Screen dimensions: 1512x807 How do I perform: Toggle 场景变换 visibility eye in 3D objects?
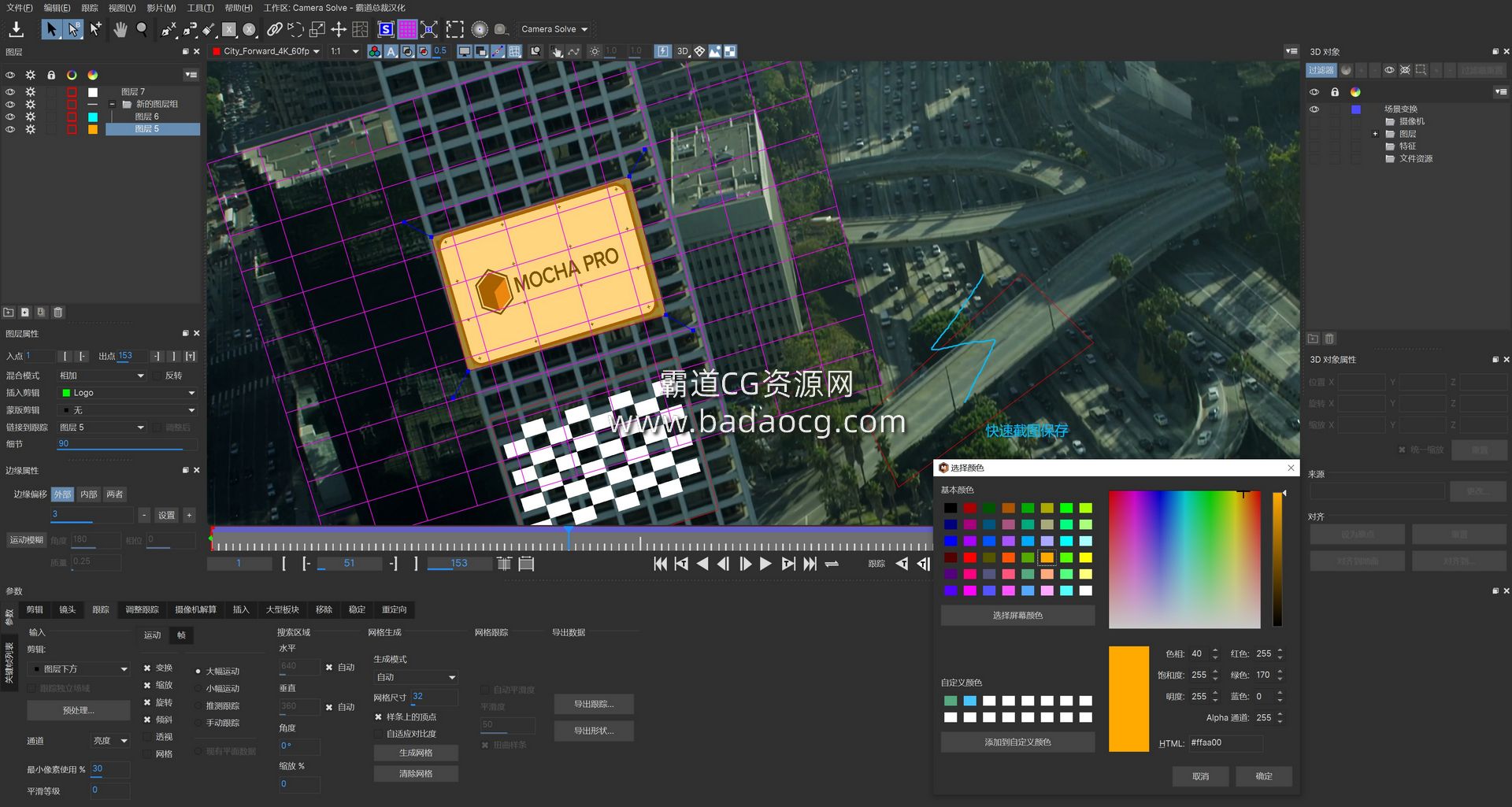tap(1314, 109)
